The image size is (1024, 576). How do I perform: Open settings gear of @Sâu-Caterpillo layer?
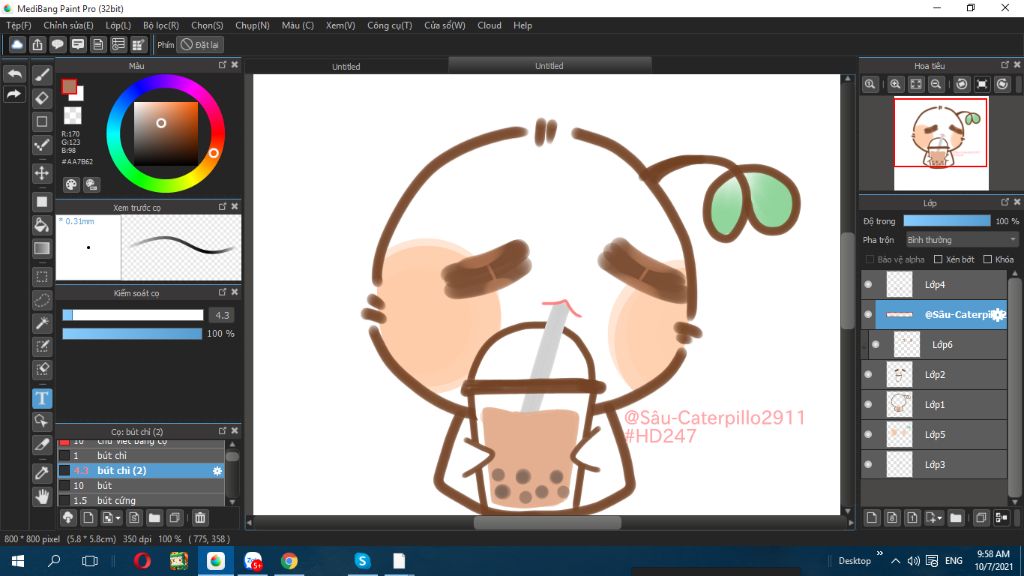[x=999, y=315]
